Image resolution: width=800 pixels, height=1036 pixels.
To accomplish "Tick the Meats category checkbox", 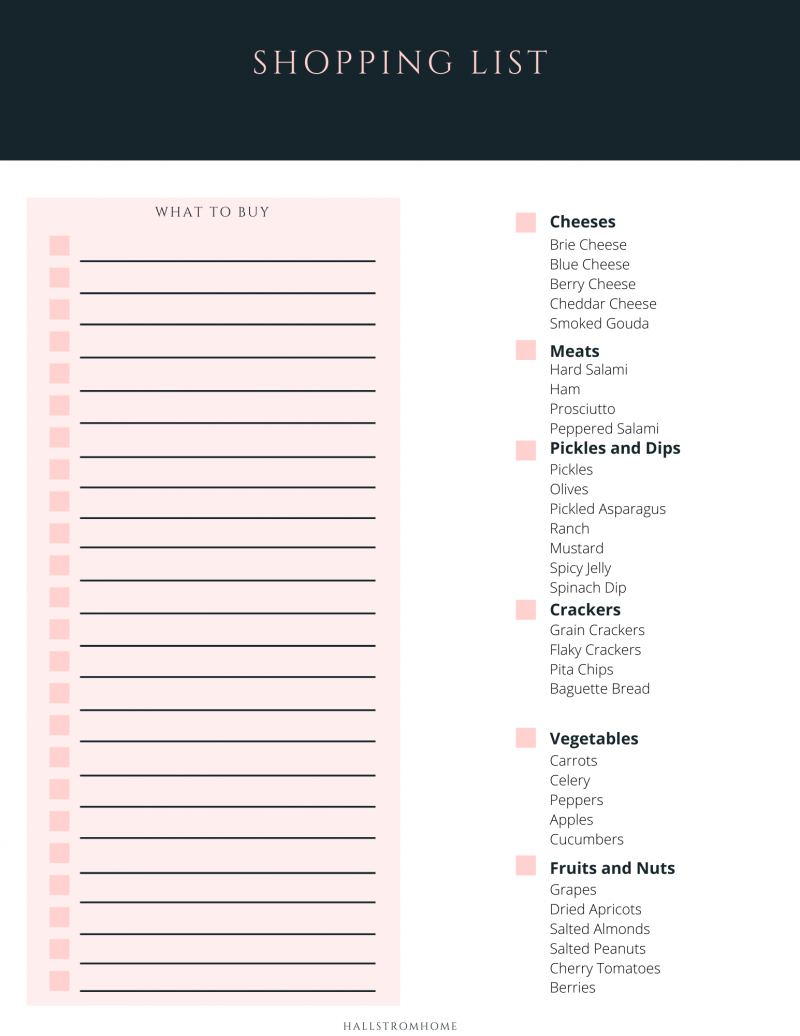I will click(x=526, y=350).
